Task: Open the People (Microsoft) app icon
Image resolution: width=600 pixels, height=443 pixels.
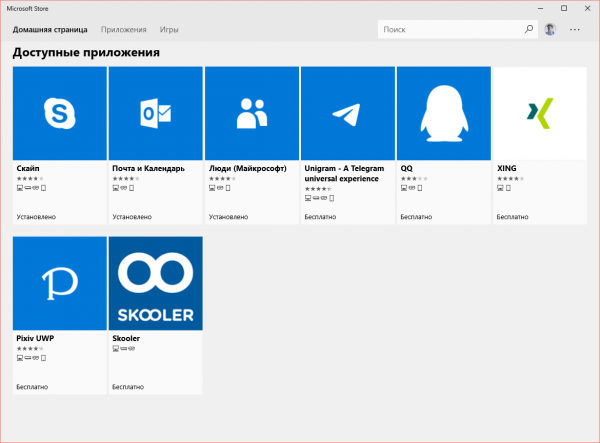Action: point(251,114)
